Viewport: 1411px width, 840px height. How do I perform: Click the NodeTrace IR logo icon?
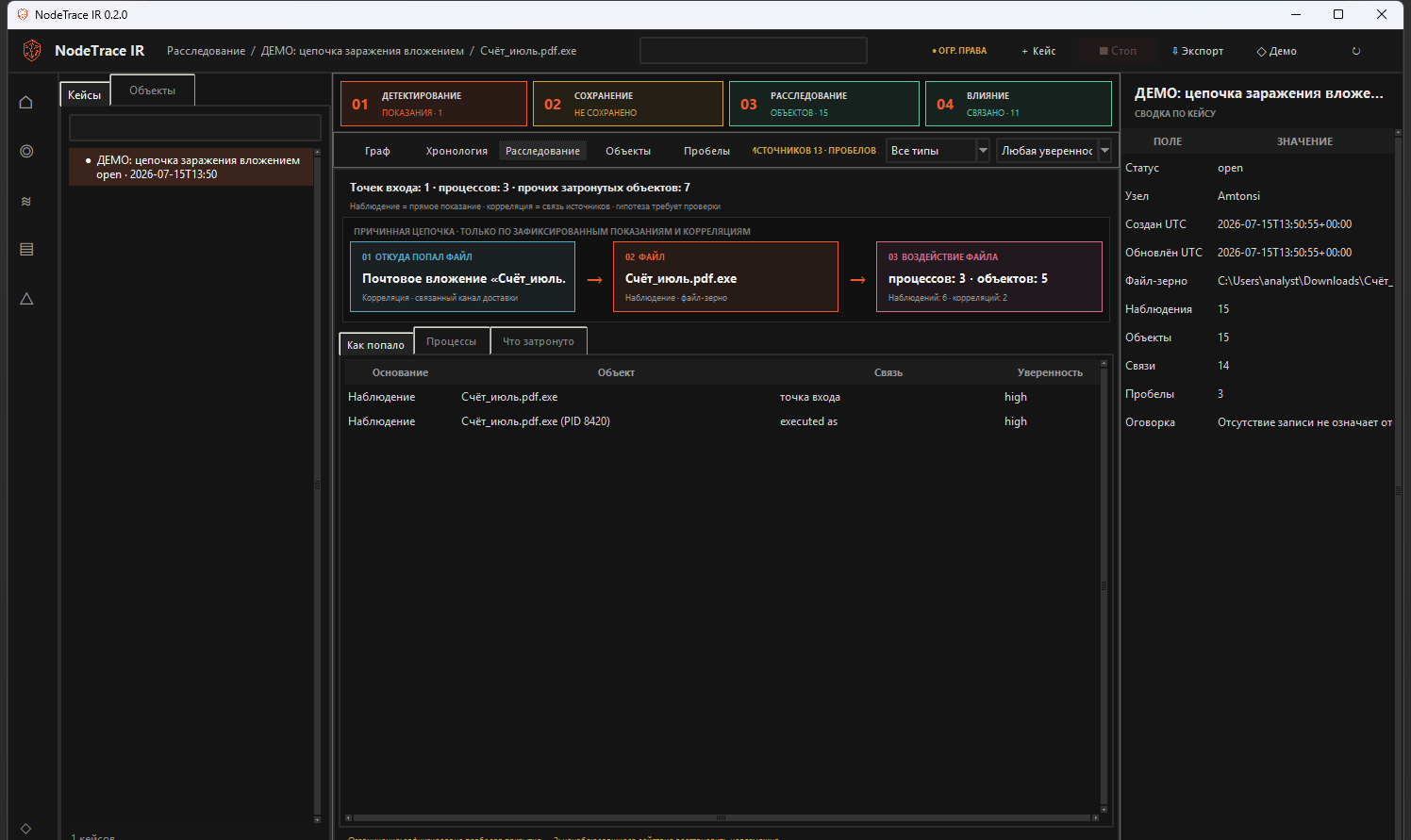(32, 51)
